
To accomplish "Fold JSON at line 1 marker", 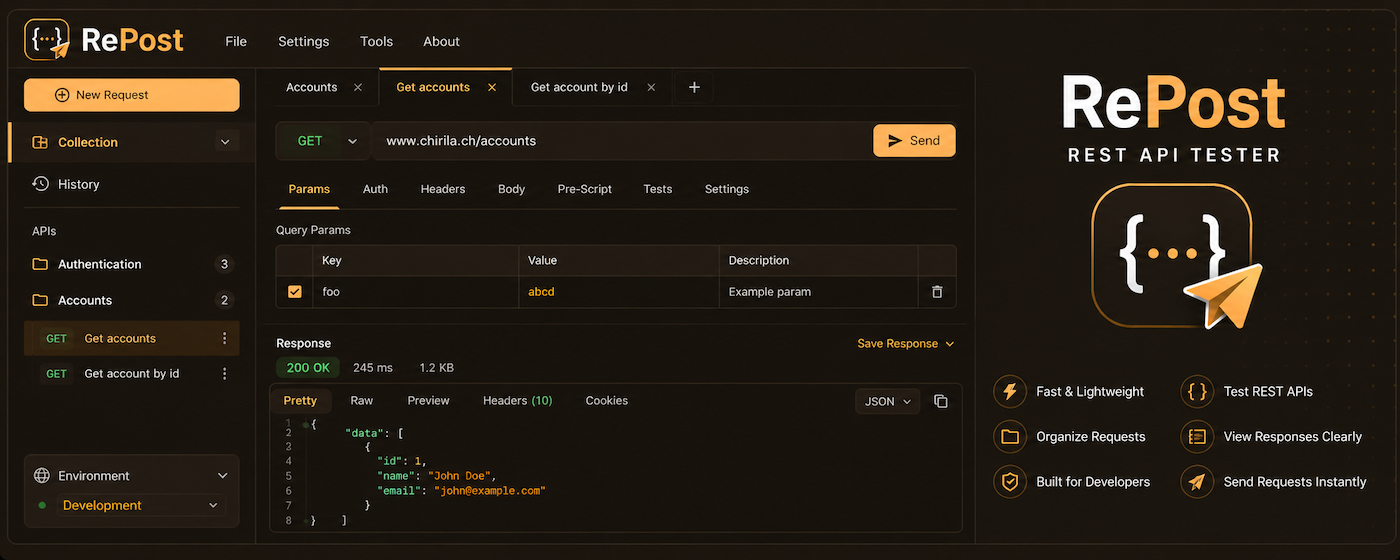I will pos(305,424).
